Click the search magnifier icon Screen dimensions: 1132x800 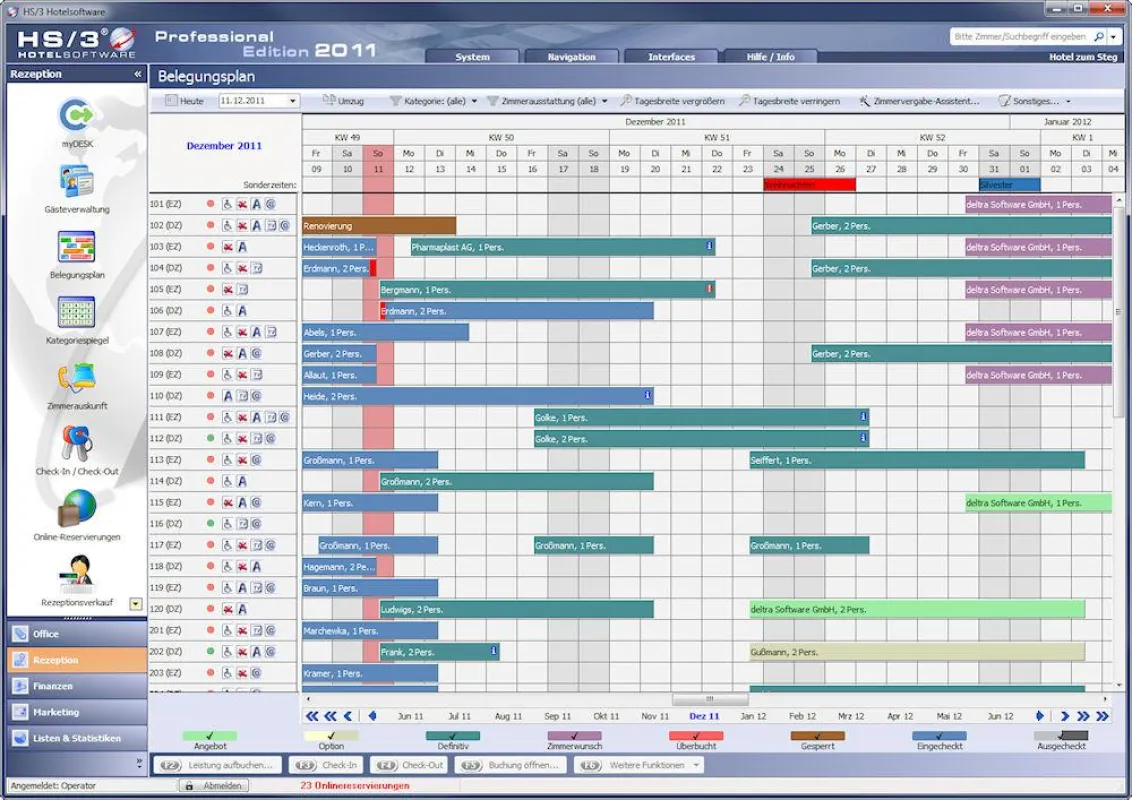1098,37
